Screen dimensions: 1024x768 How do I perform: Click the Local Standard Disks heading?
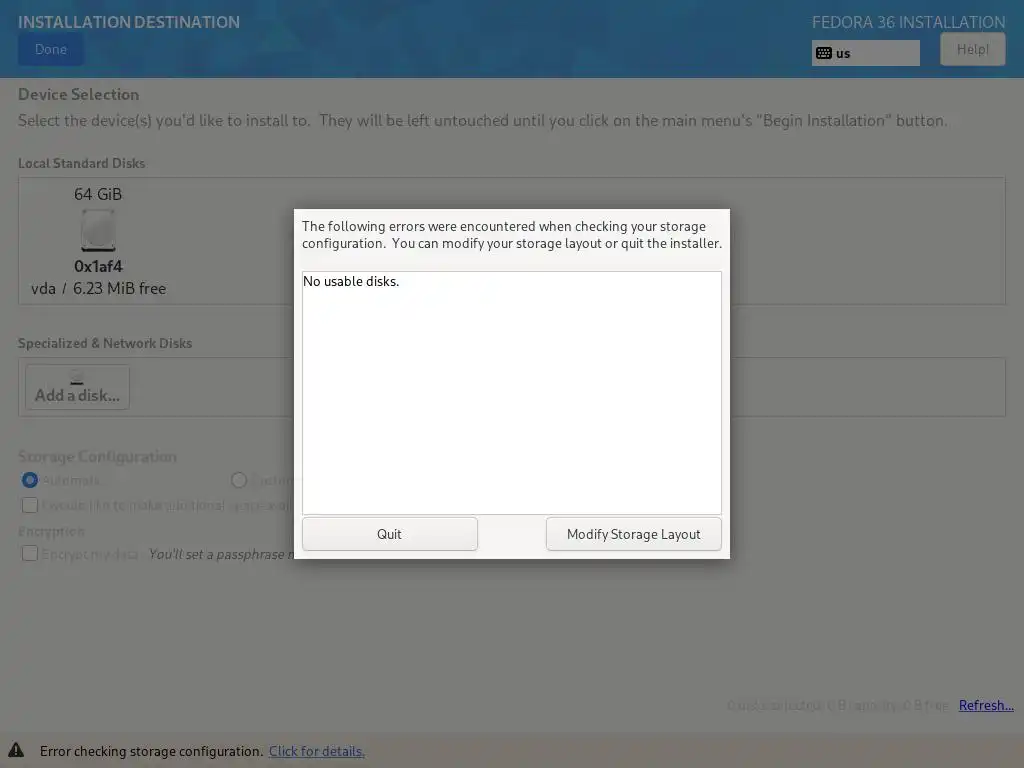[x=82, y=163]
